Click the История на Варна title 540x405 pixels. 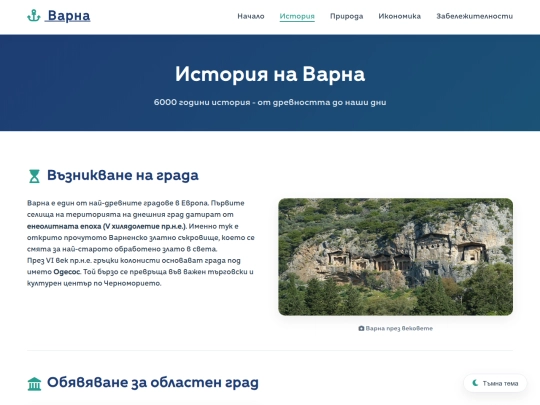(x=270, y=74)
